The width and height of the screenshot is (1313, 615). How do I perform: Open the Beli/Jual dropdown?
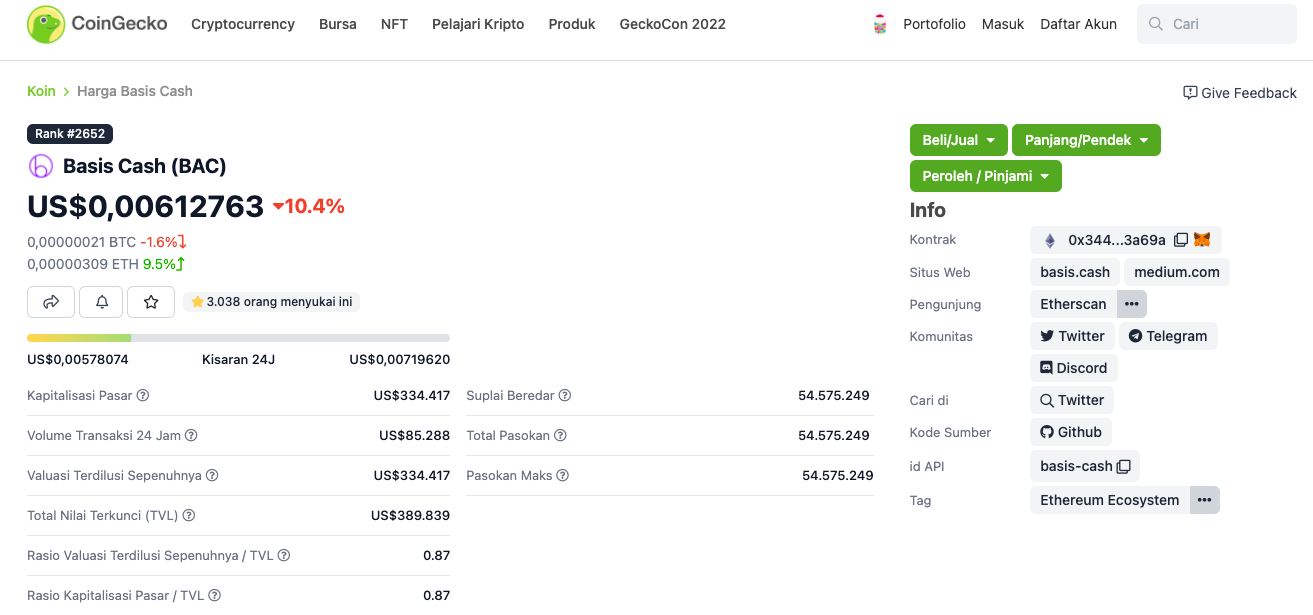[x=958, y=140]
